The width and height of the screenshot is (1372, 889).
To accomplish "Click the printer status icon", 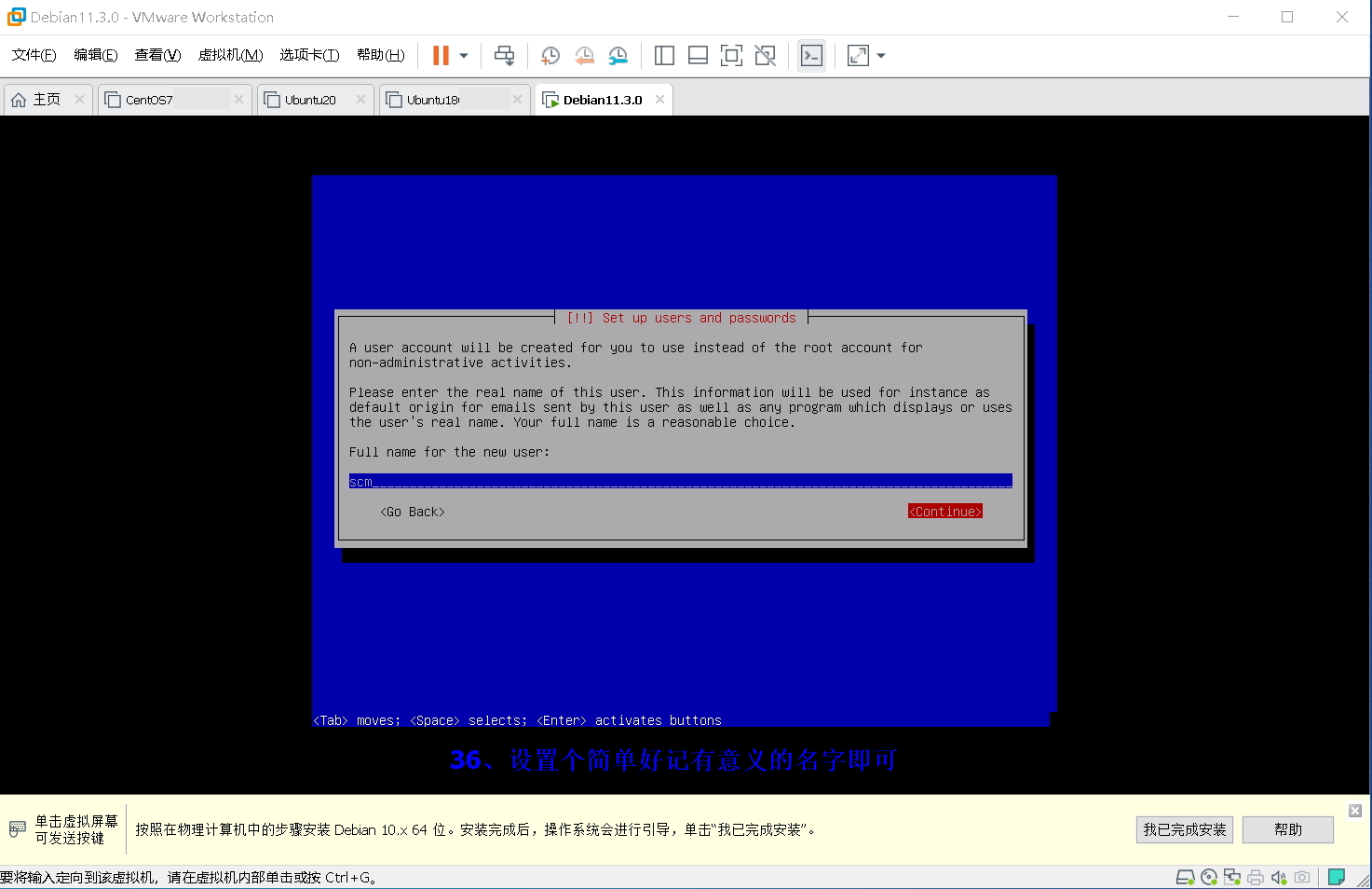I will click(1256, 877).
